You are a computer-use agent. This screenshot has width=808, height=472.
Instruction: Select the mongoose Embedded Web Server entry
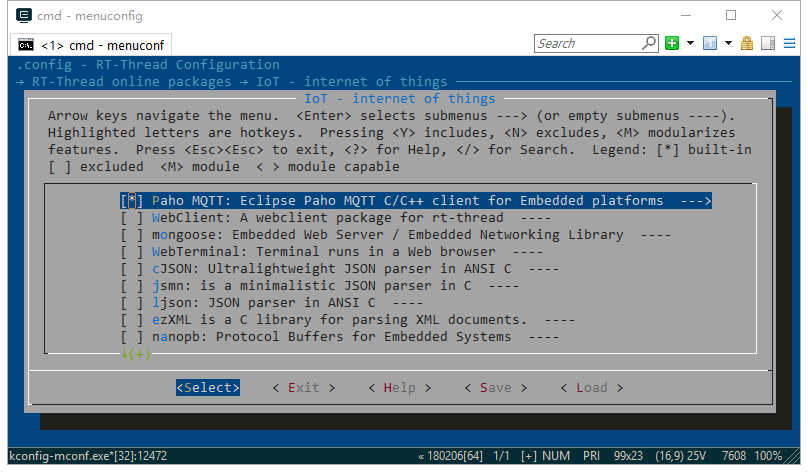click(x=388, y=234)
